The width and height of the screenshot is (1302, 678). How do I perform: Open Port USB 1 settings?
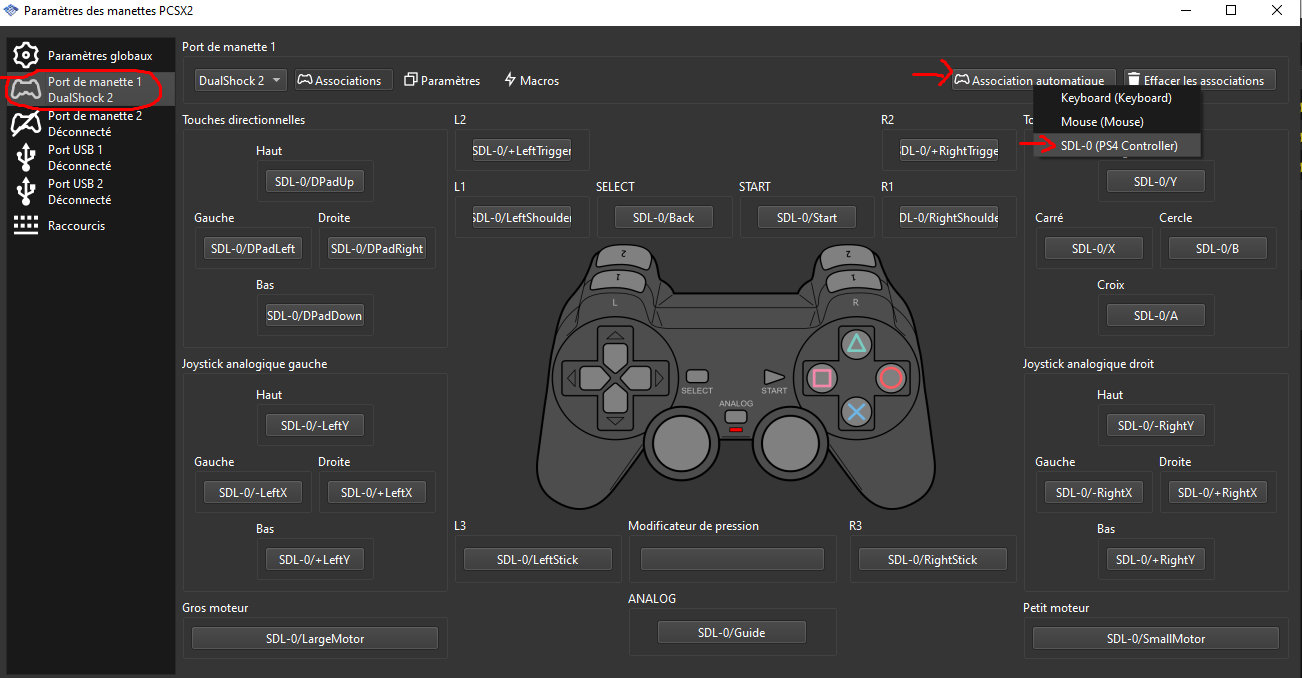pyautogui.click(x=91, y=157)
